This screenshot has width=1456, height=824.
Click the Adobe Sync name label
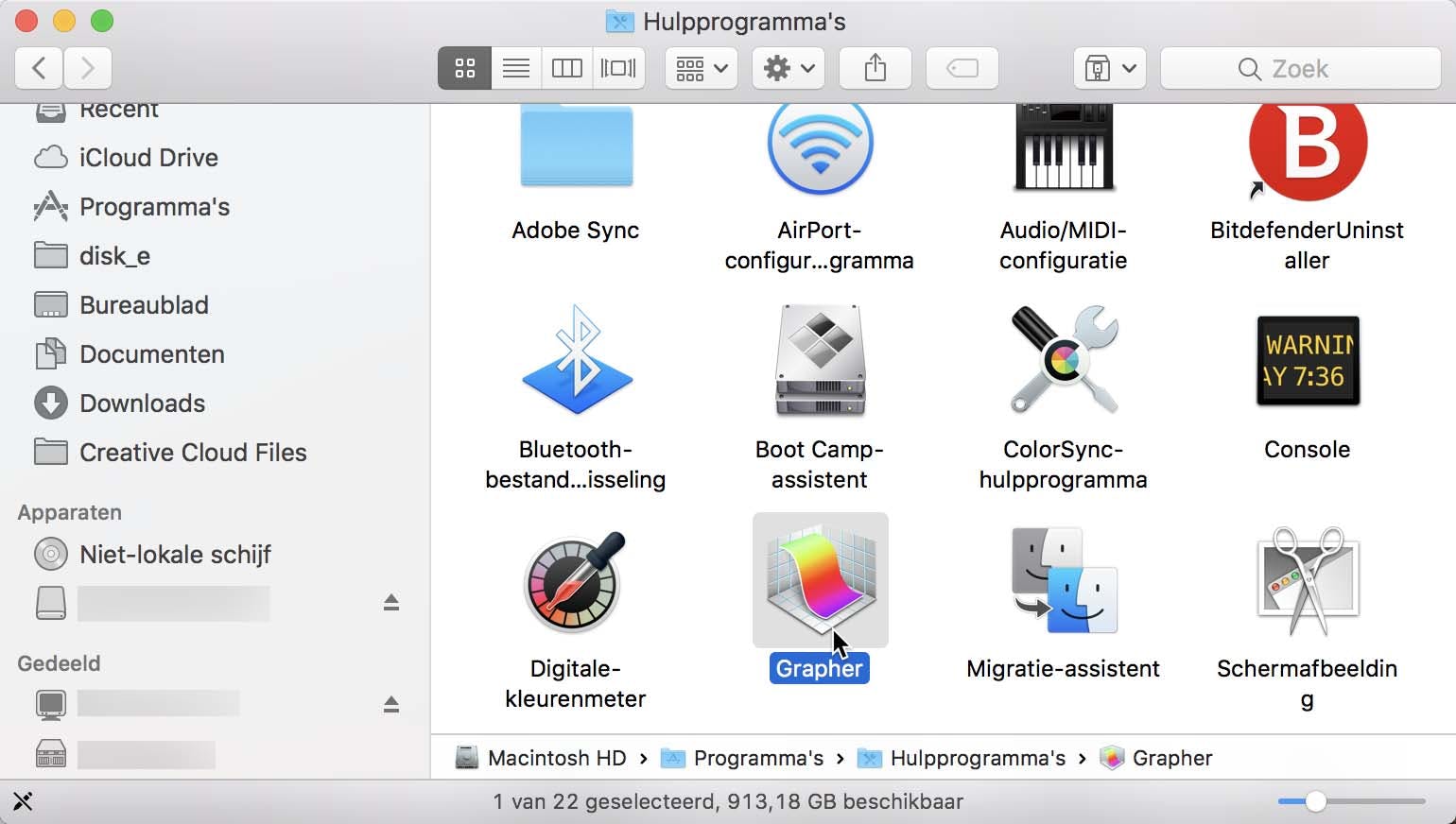click(576, 231)
